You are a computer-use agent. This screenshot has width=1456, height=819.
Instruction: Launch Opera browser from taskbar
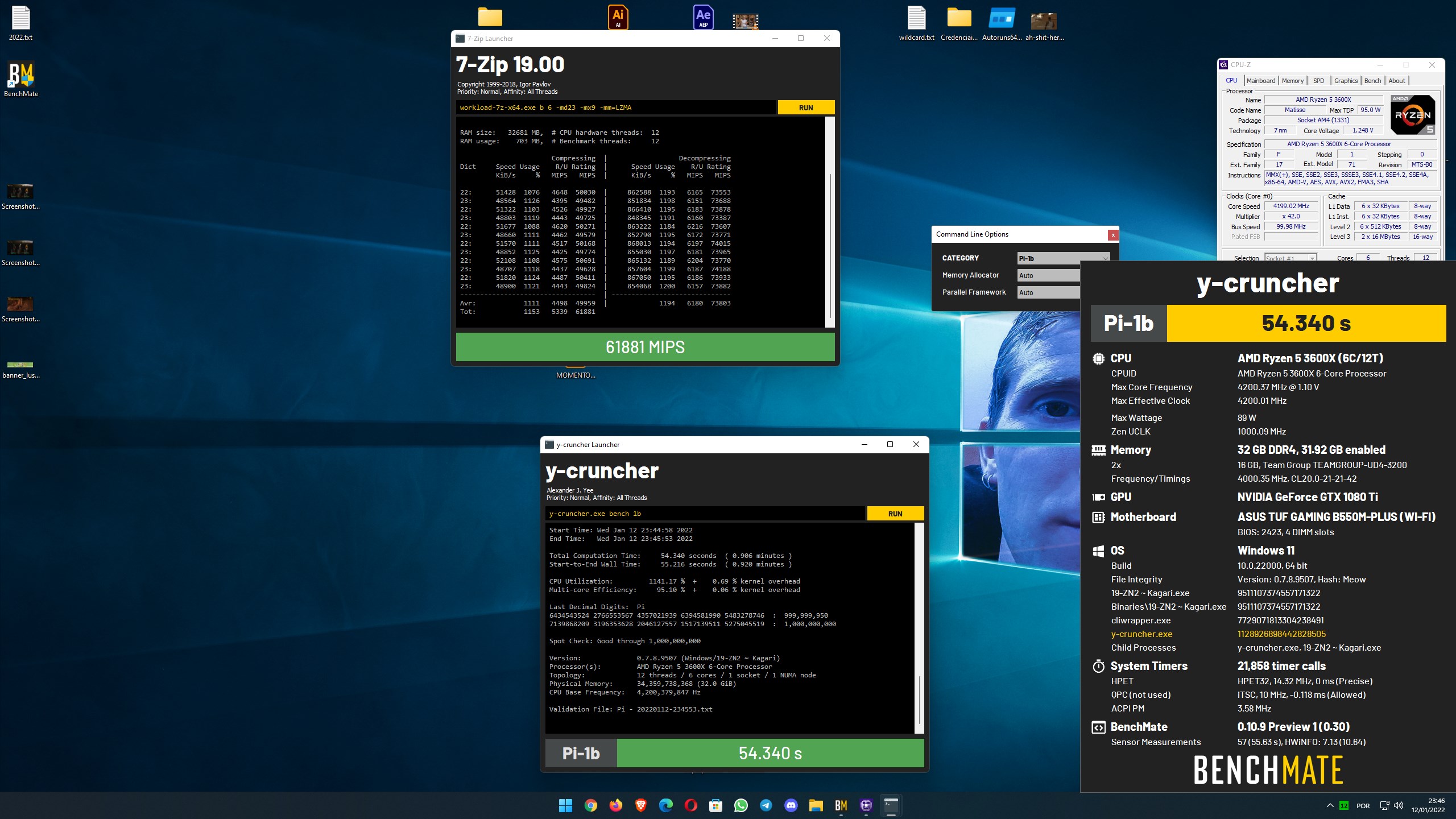(690, 805)
